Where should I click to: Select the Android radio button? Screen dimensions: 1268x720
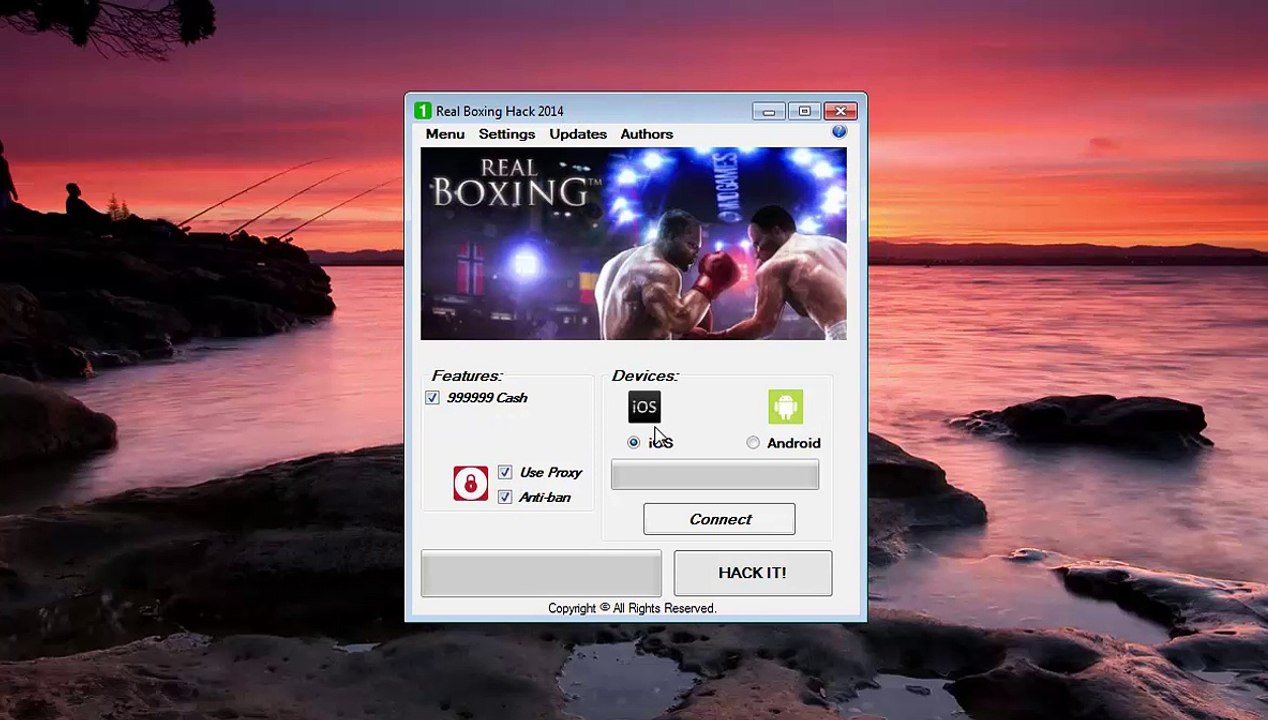point(753,443)
